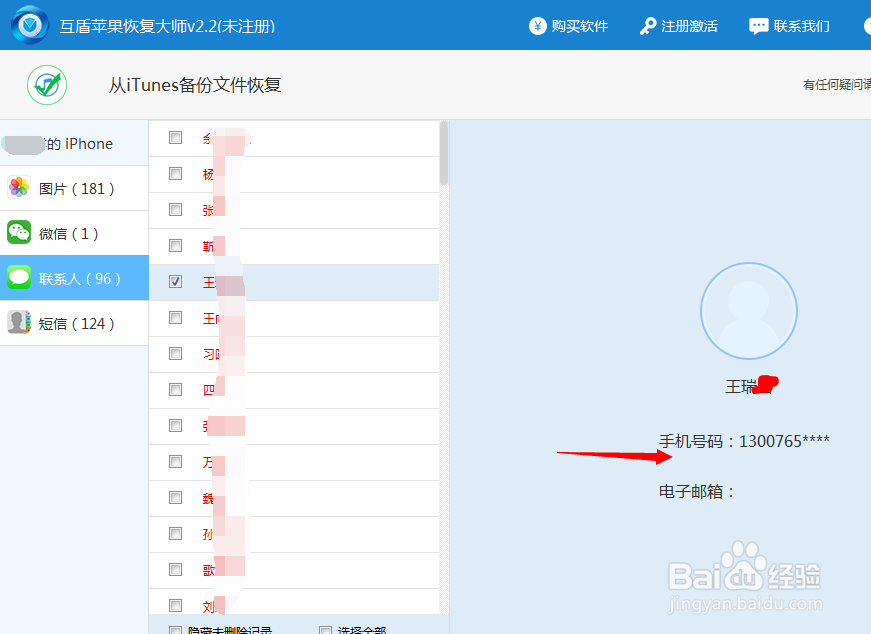Check the box for contact starting 刘
This screenshot has width=871, height=634.
click(176, 605)
